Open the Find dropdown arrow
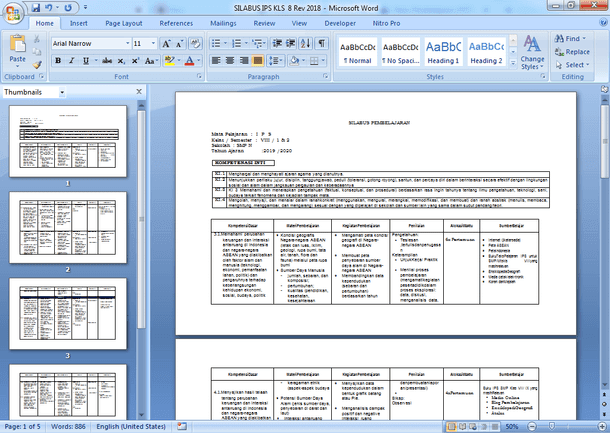 pyautogui.click(x=584, y=39)
